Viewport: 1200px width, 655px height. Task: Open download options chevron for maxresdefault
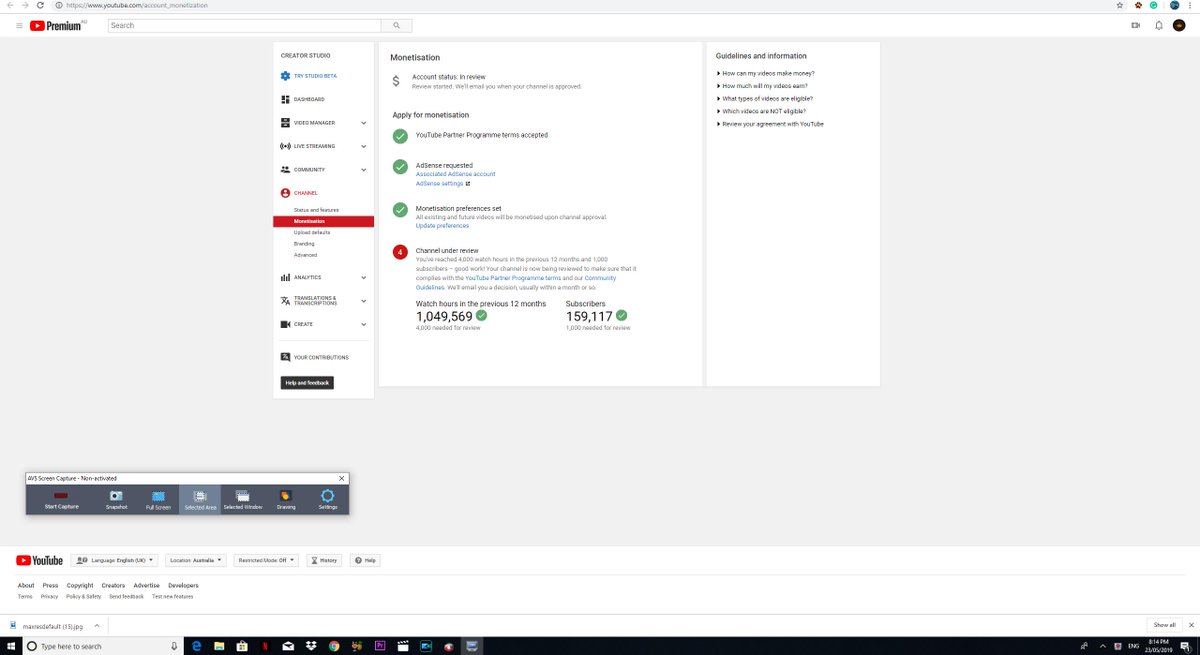(97, 625)
